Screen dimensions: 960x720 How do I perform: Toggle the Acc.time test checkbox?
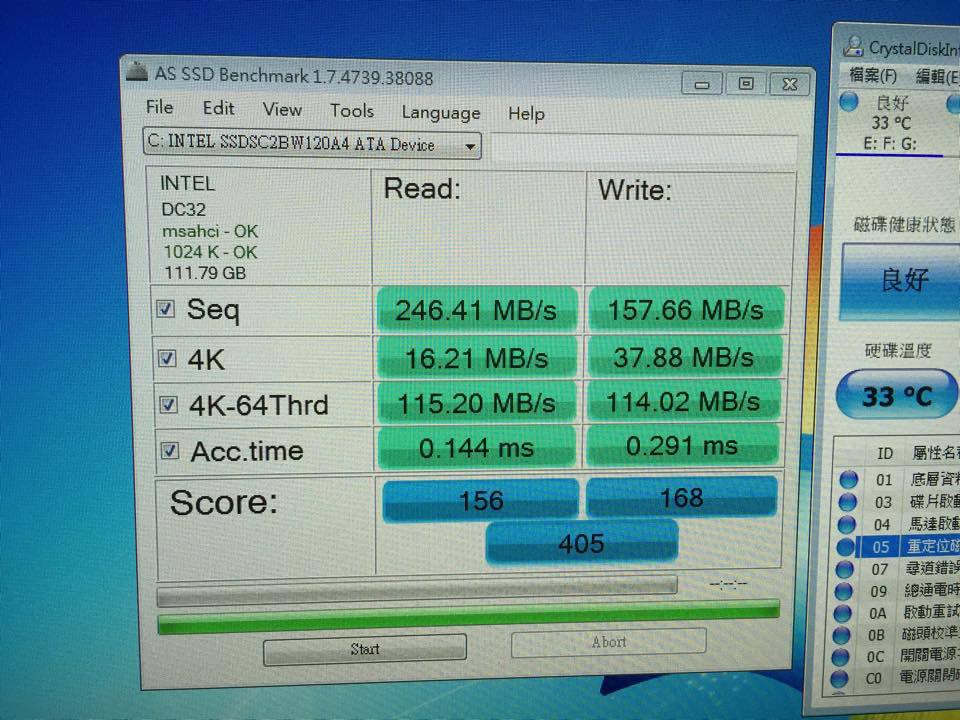click(170, 451)
